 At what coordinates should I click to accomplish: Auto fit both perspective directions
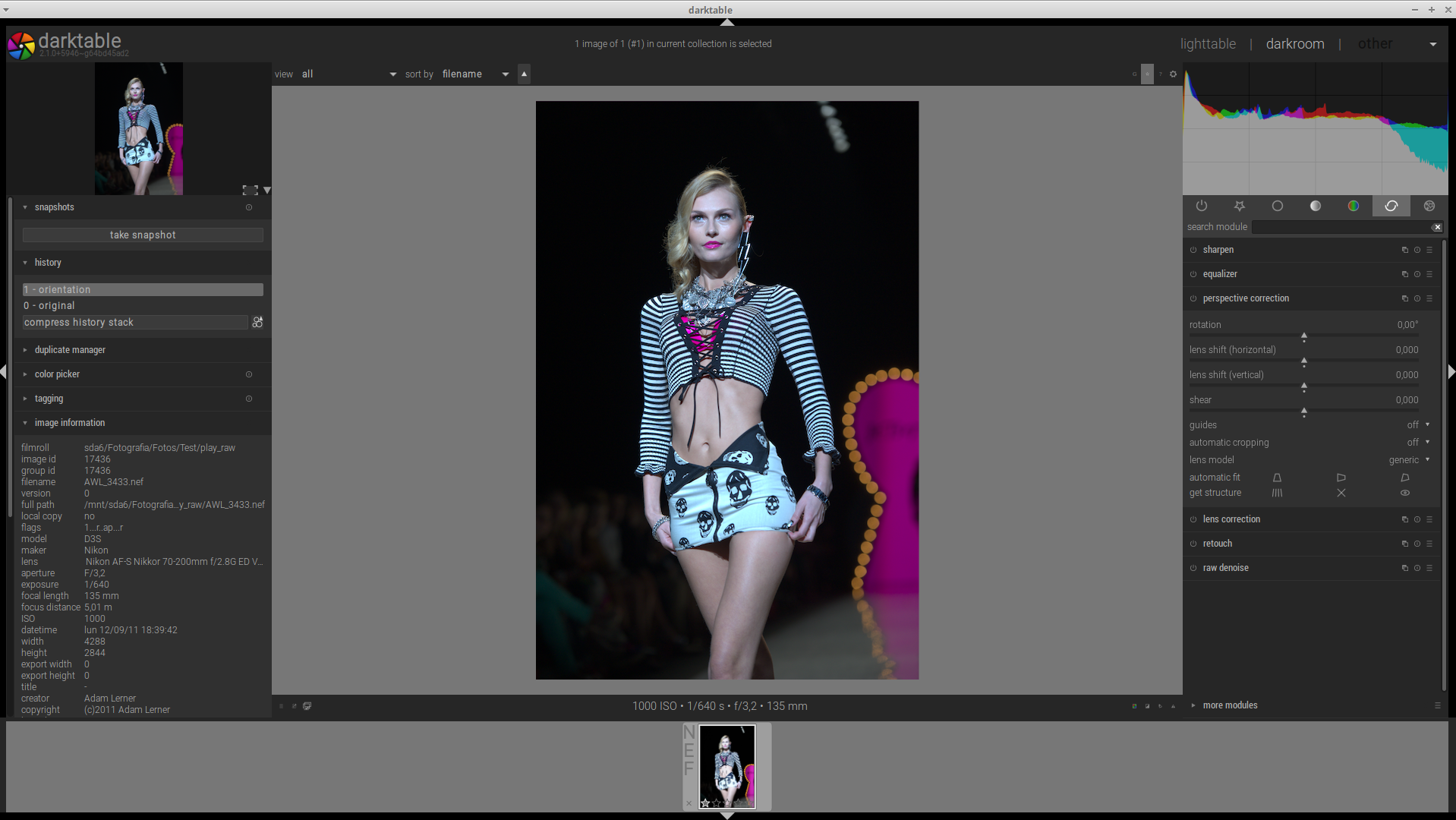click(x=1405, y=478)
